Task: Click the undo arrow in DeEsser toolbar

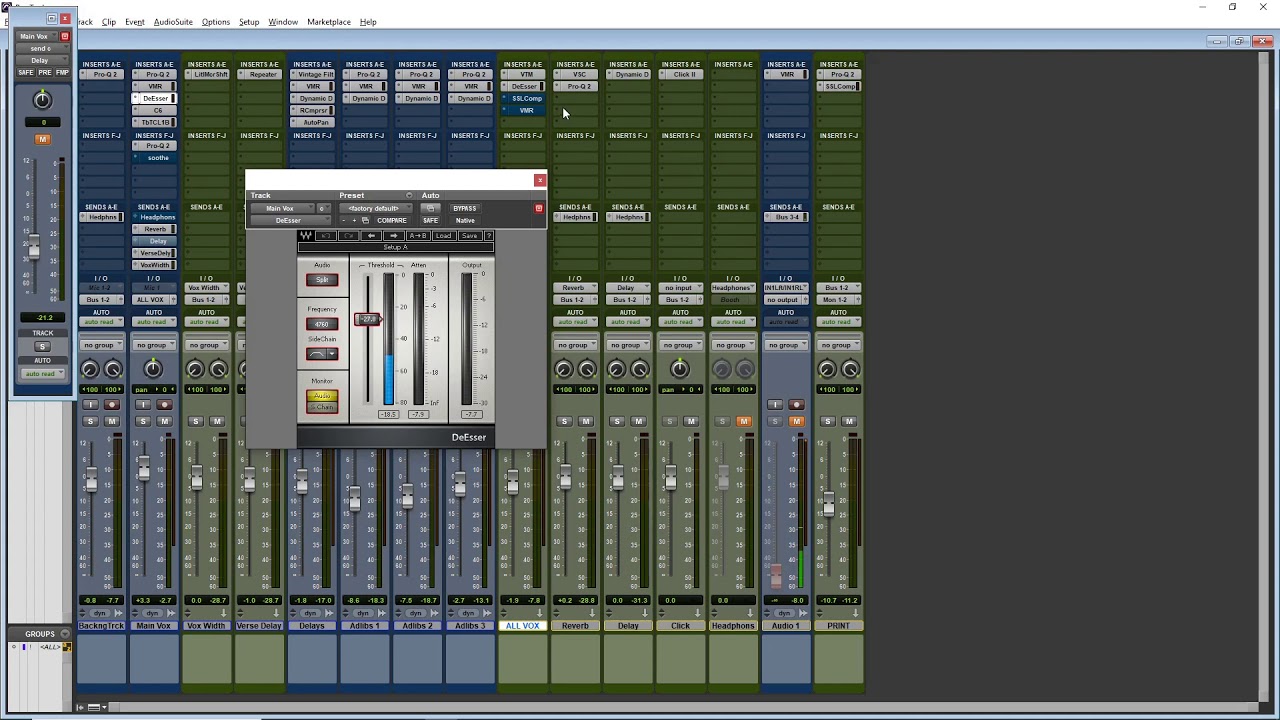Action: 326,236
